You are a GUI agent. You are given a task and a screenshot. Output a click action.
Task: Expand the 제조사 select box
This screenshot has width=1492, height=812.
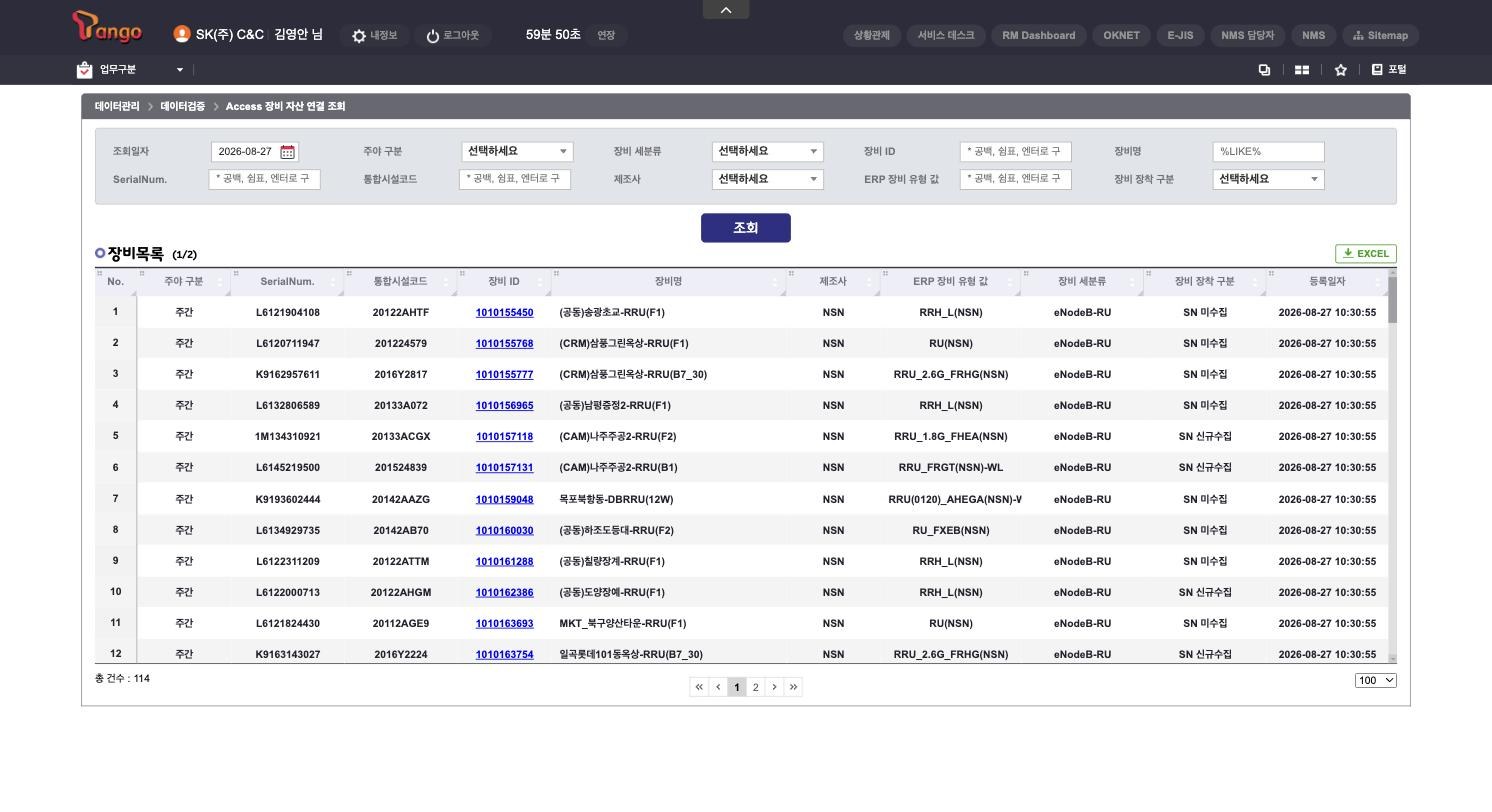pos(767,180)
